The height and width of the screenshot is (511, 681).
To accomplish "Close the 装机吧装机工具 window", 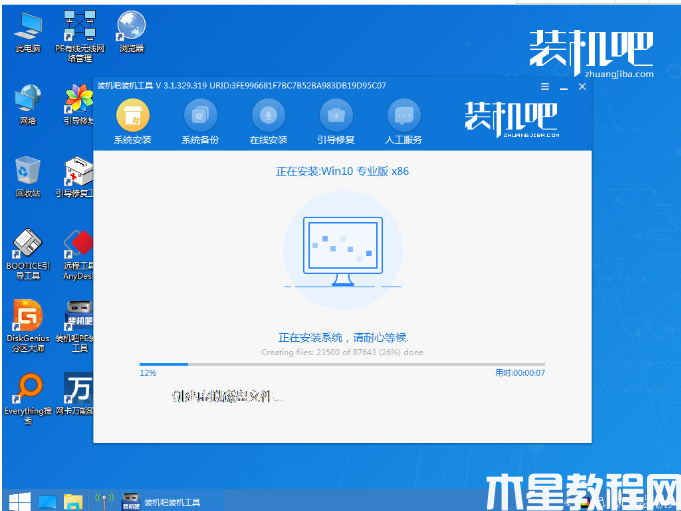I will click(582, 86).
